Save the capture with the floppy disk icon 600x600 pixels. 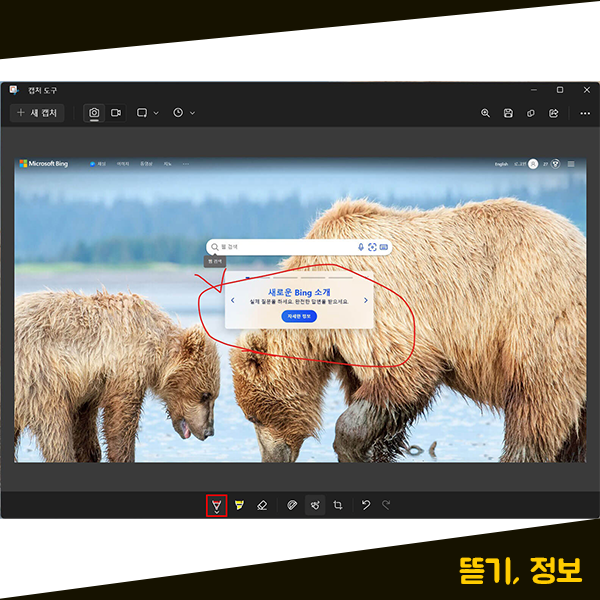coord(508,113)
